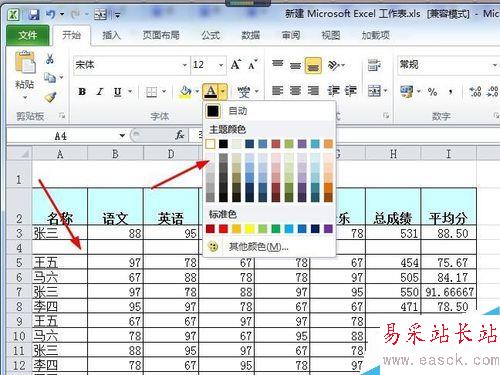Select row 7 header
Screen dimensions: 500x375
19,292
